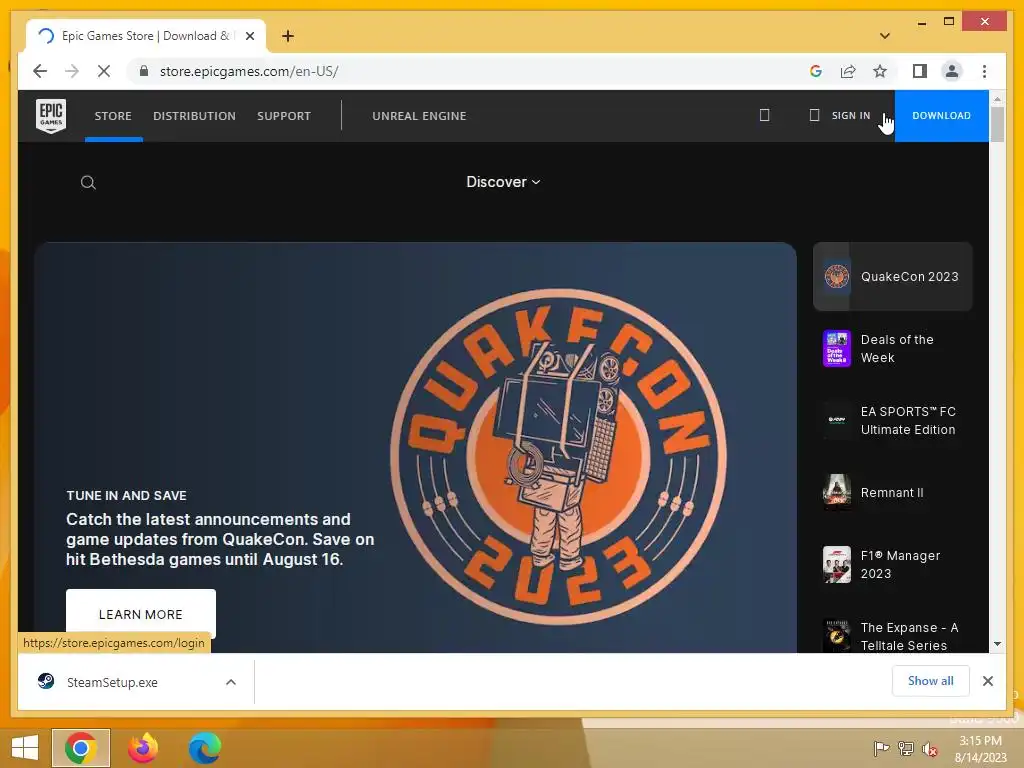This screenshot has height=768, width=1024.
Task: Click the muted volume tray icon
Action: (x=930, y=748)
